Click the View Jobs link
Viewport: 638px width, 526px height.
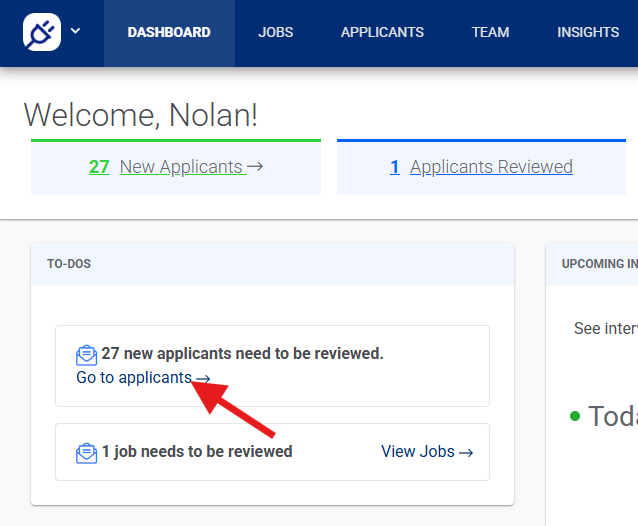[x=417, y=452]
